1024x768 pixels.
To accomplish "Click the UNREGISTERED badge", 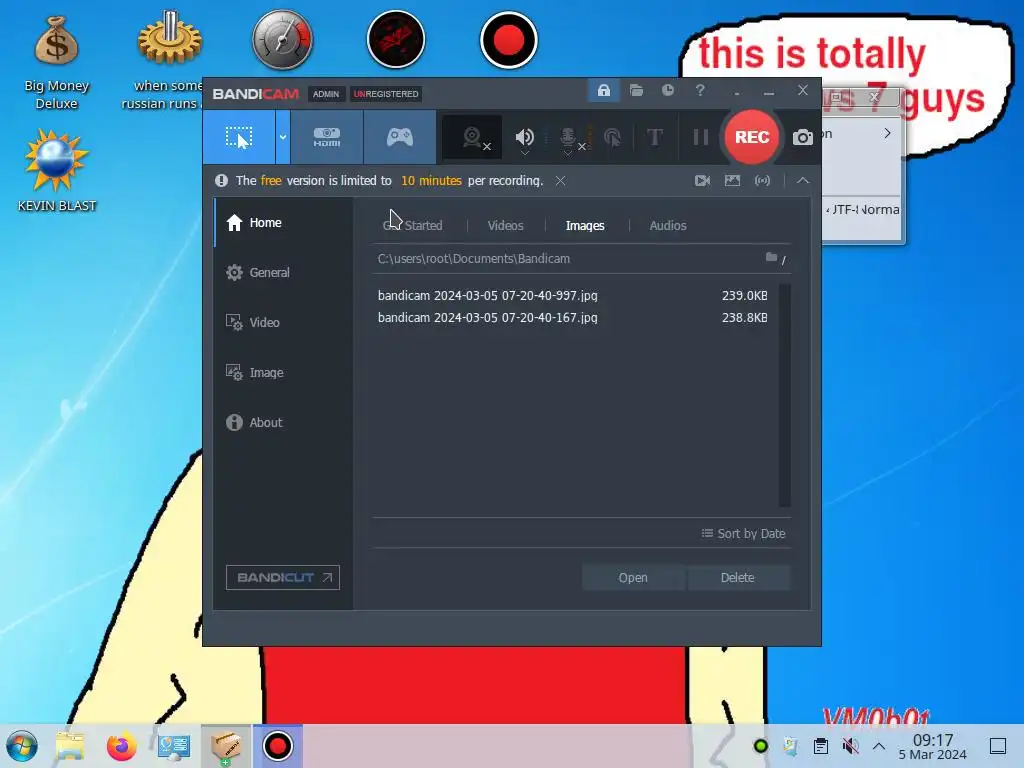I will pos(386,94).
